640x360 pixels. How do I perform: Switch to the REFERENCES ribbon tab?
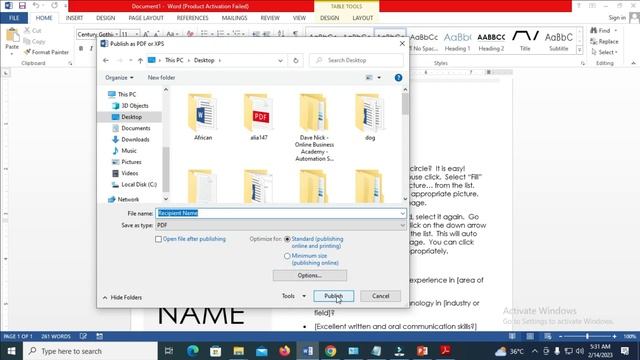(x=193, y=18)
